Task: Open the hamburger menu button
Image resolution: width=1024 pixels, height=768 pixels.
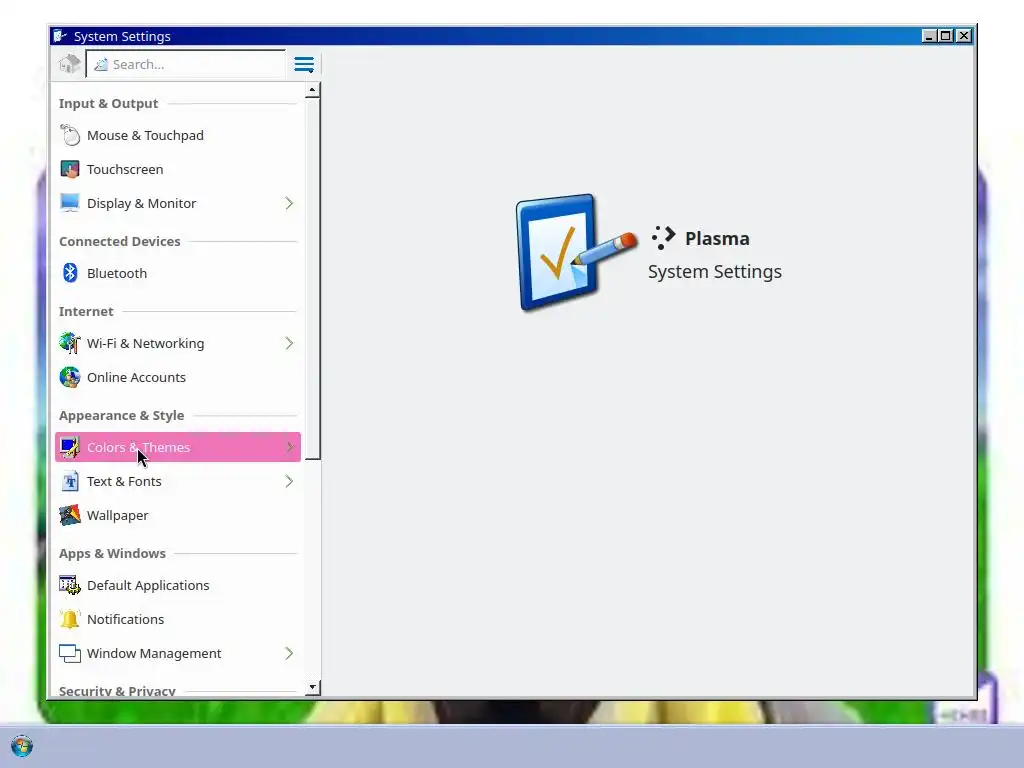Action: pyautogui.click(x=304, y=64)
